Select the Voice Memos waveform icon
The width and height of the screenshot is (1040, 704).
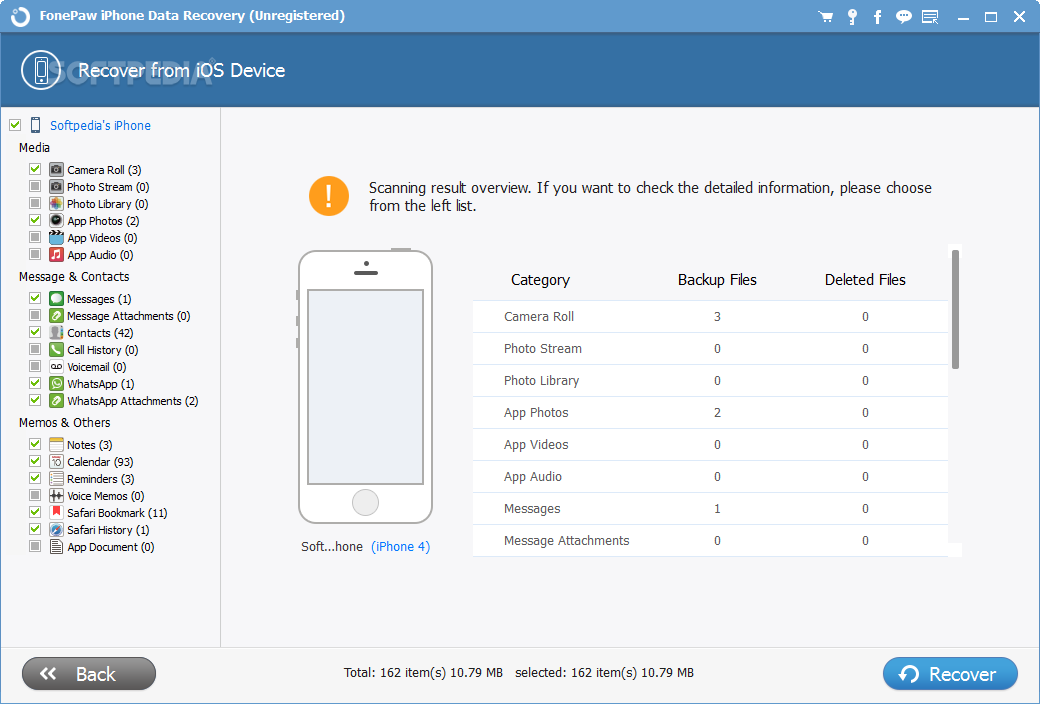56,496
